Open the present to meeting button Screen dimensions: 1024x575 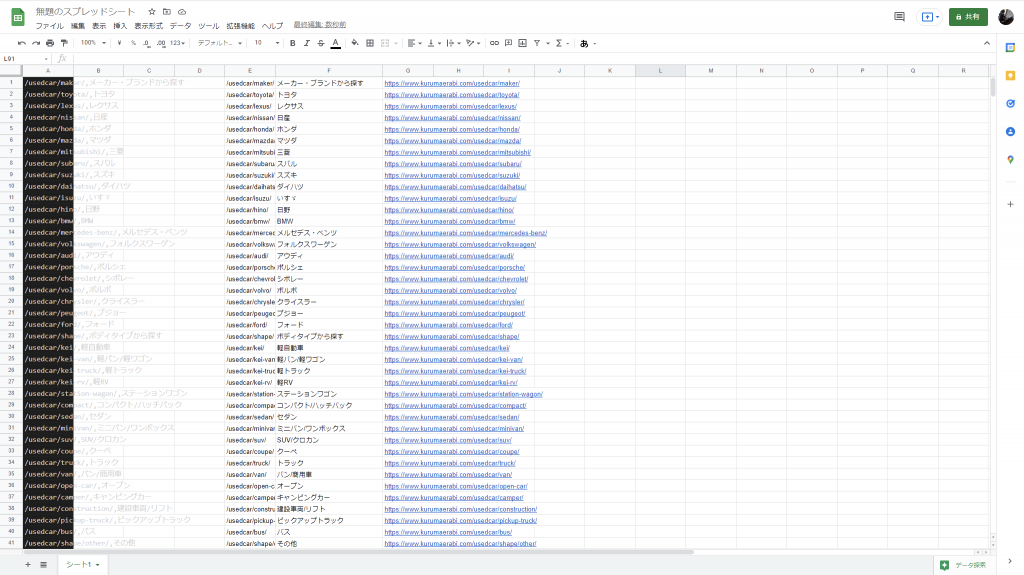pos(929,17)
